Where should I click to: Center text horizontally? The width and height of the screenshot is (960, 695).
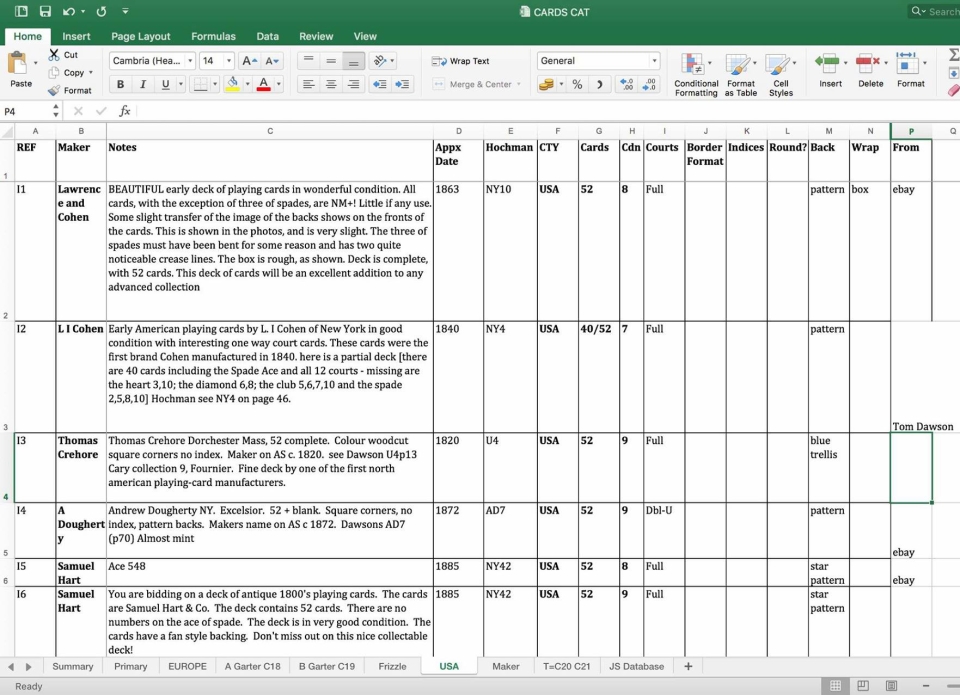[331, 84]
